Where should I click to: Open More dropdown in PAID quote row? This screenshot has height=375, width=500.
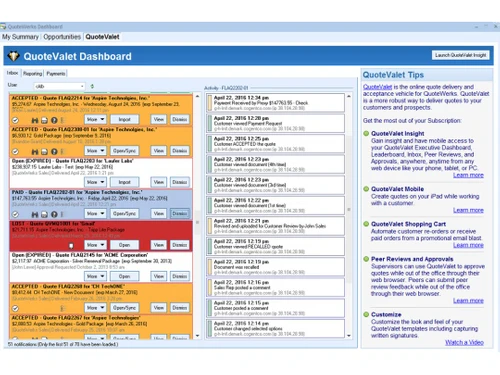coord(95,213)
